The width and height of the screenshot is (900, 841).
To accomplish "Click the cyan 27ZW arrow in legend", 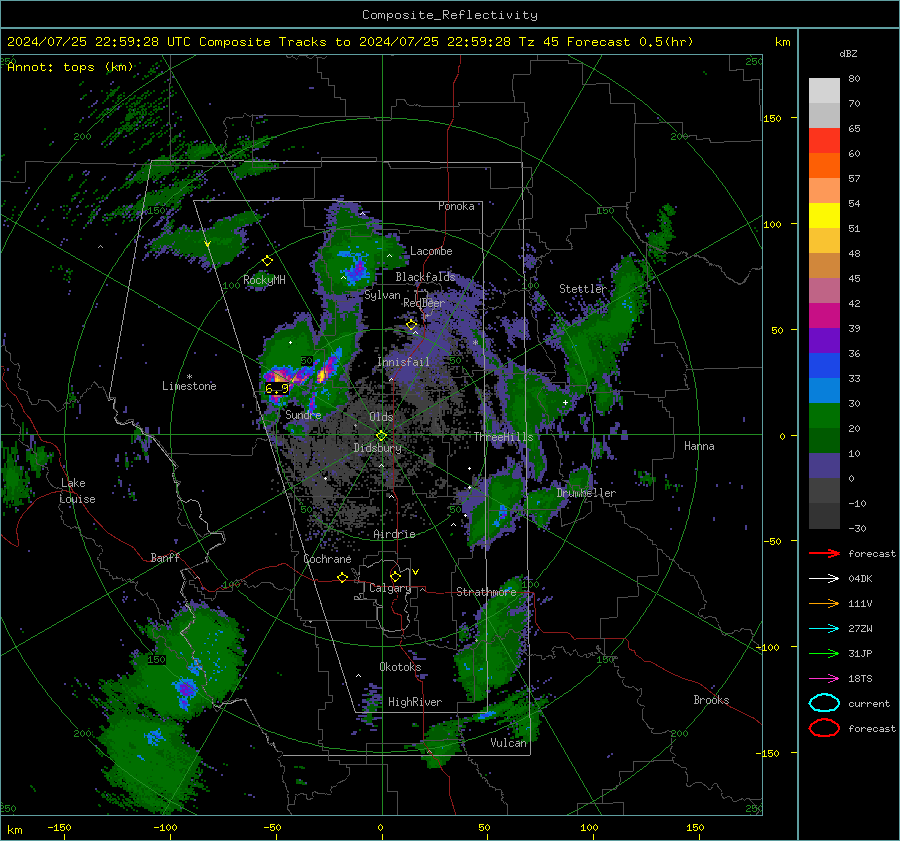I will tap(824, 629).
